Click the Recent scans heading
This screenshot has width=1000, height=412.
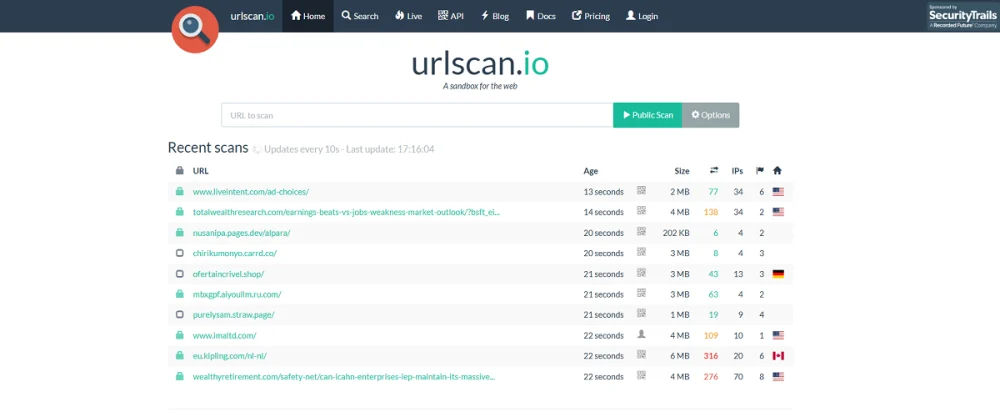[x=208, y=148]
